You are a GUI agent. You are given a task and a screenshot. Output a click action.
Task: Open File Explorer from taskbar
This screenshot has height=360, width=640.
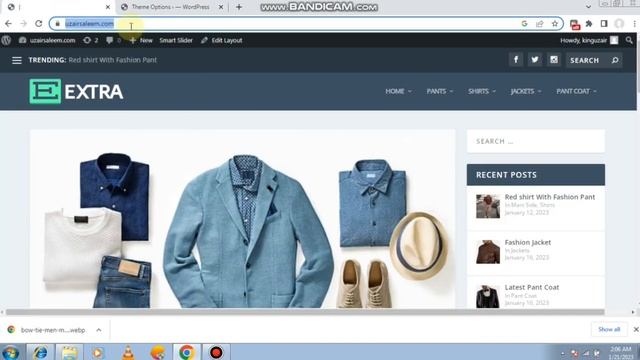pyautogui.click(x=69, y=352)
